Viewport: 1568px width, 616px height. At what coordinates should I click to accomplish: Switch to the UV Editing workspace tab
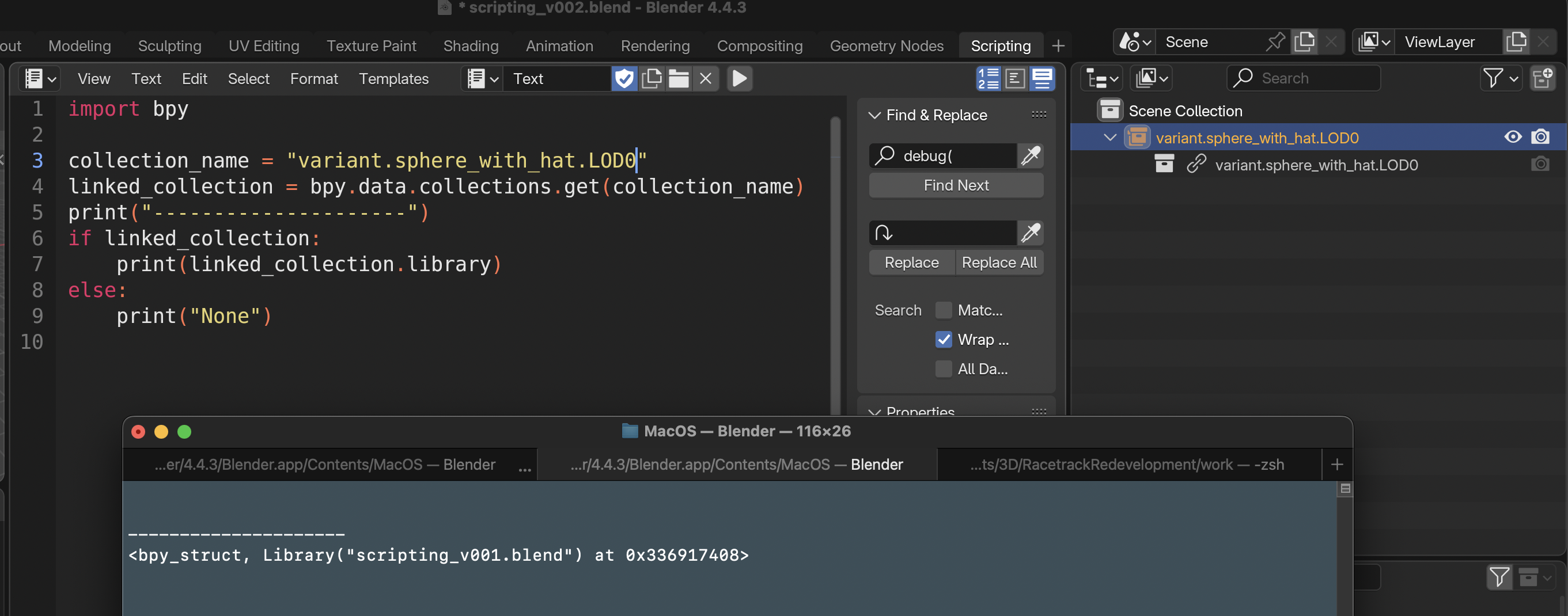264,45
